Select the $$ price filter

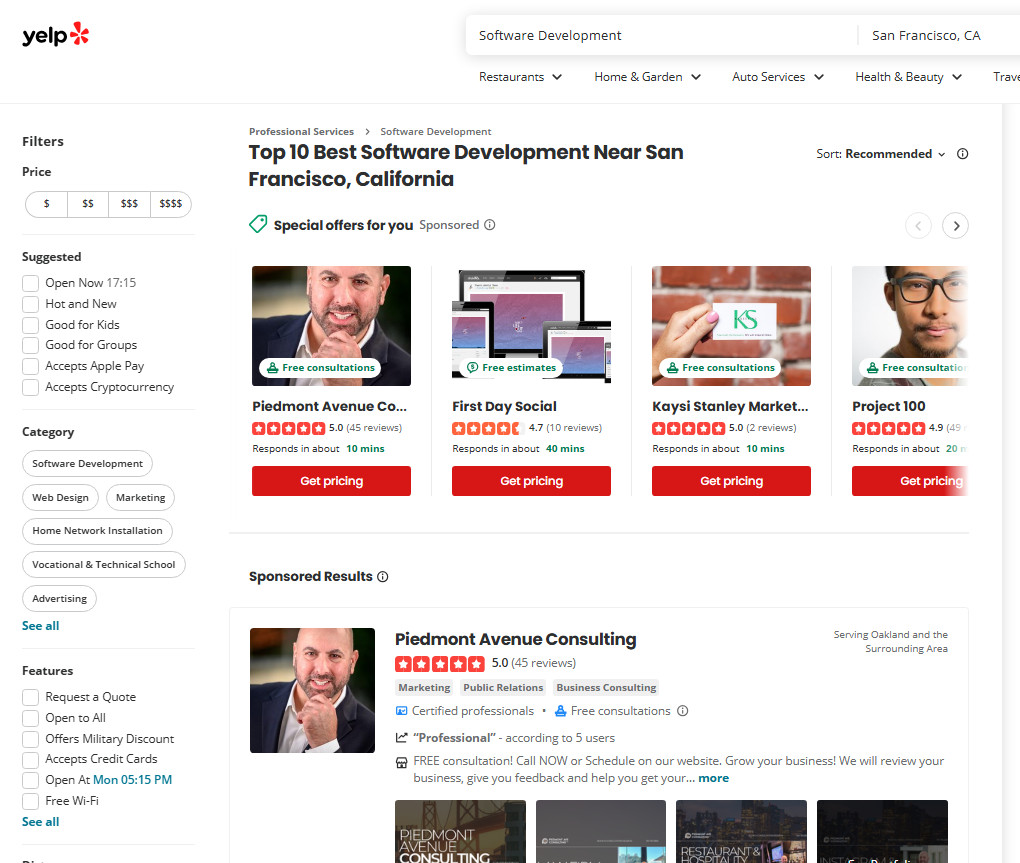(x=88, y=204)
